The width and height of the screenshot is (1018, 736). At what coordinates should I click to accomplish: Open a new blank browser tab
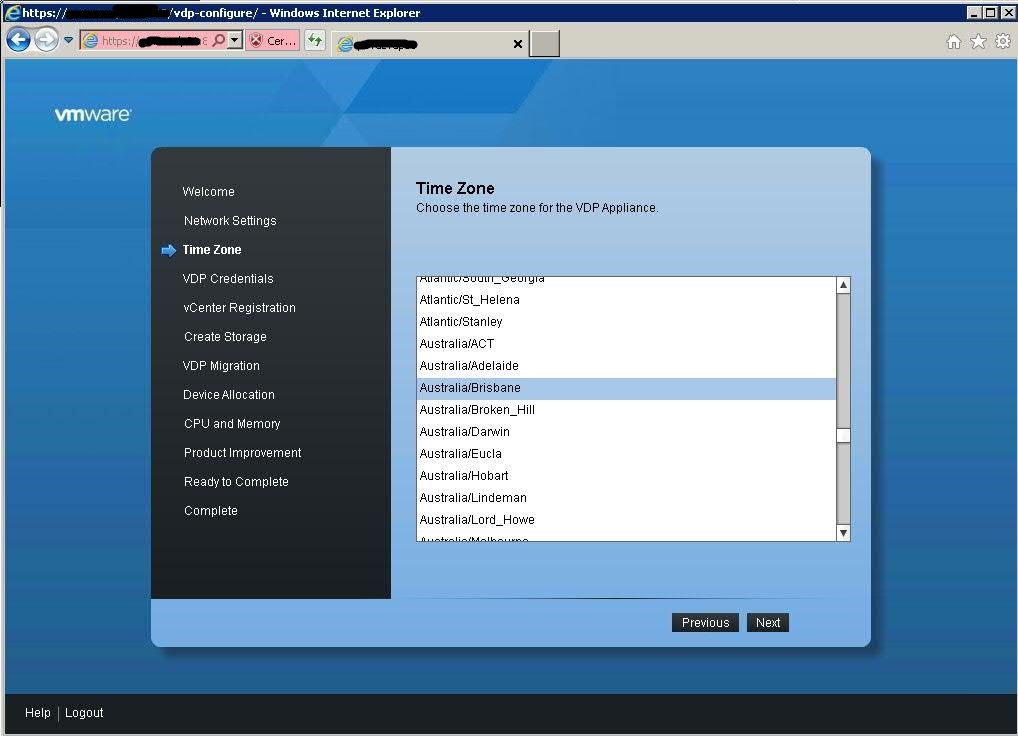tap(544, 43)
